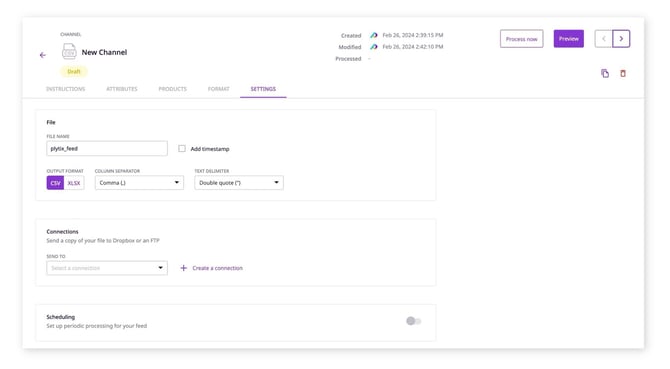The image size is (670, 369).
Task: Open the Text delimiter dropdown
Action: 239,183
